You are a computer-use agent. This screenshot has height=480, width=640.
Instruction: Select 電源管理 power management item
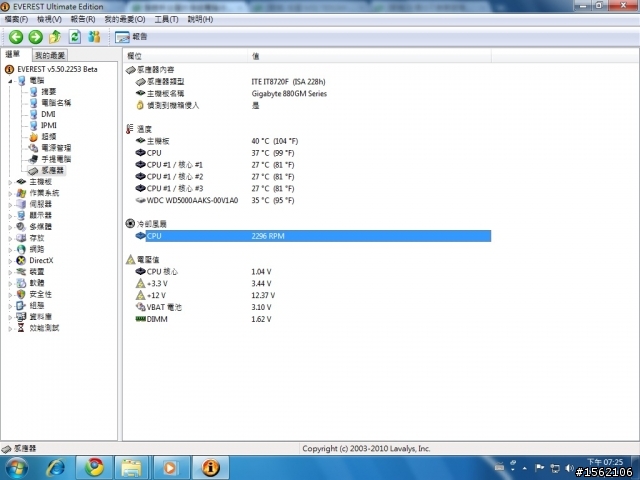[56, 148]
